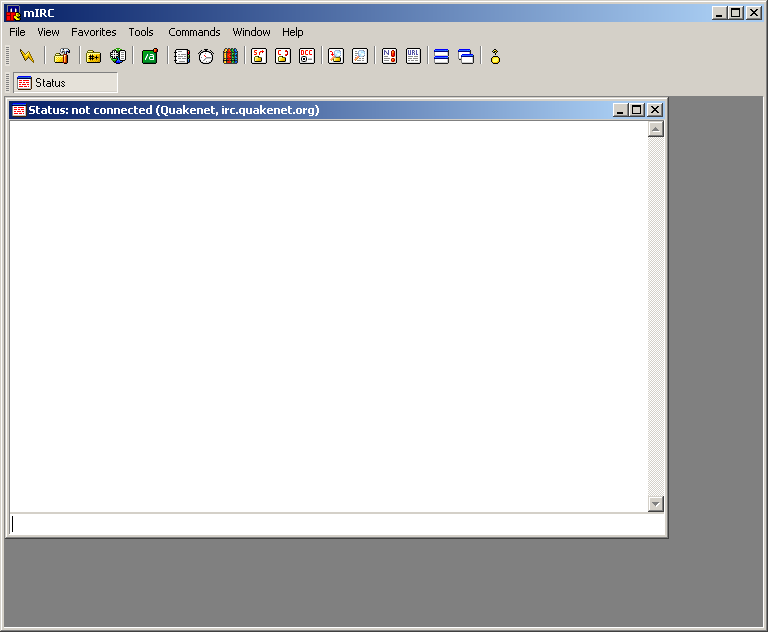Click the Status window scroll down arrow
Viewport: 768px width, 632px height.
coord(656,504)
